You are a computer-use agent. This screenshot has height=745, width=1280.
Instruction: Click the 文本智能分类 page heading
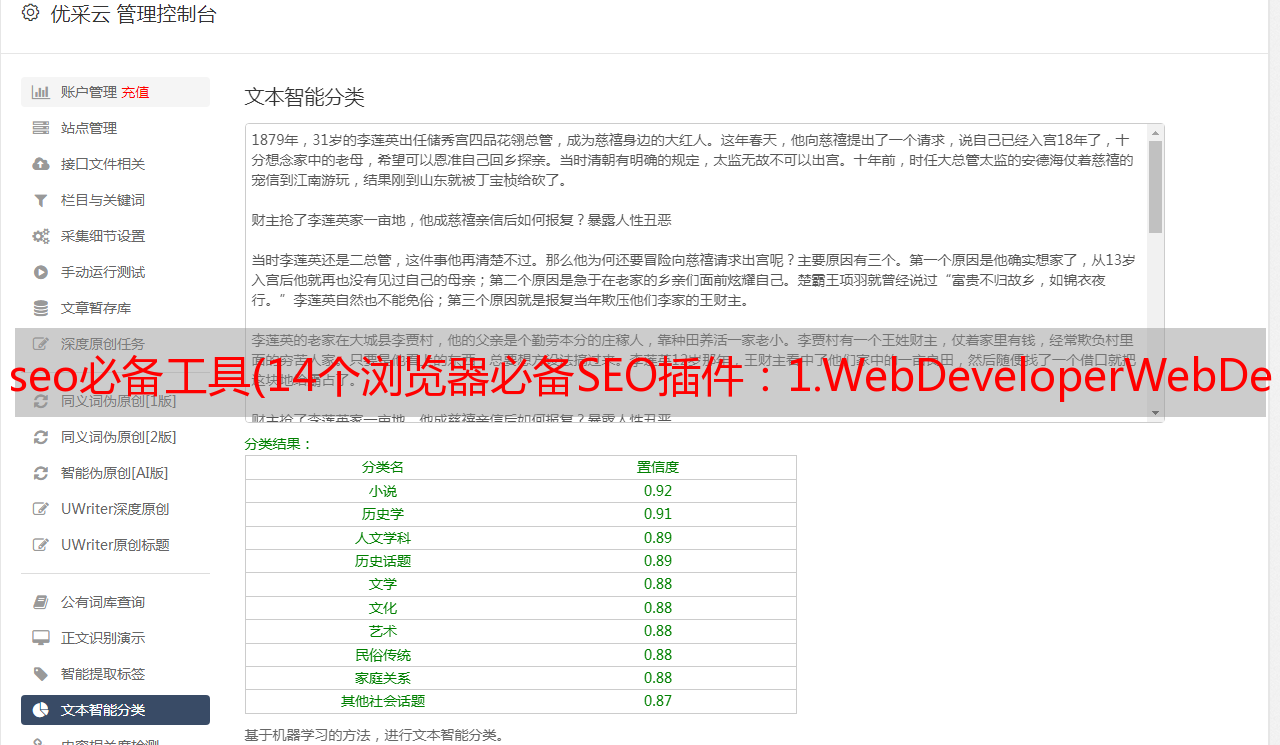pos(305,97)
